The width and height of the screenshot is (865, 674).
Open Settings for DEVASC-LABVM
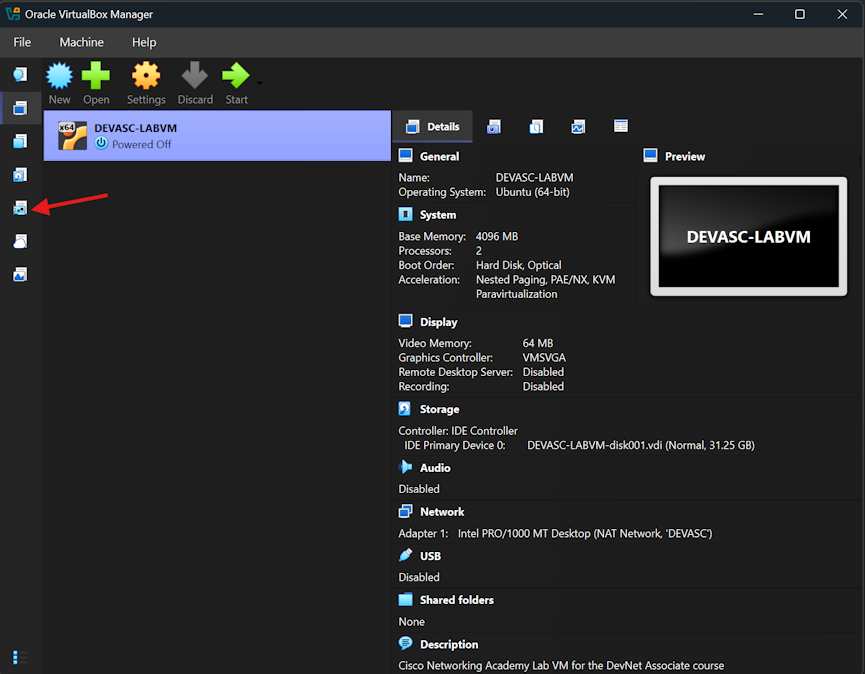coord(146,82)
